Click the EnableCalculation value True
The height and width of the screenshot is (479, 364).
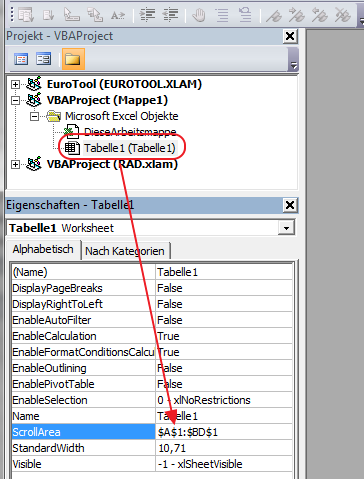[168, 336]
